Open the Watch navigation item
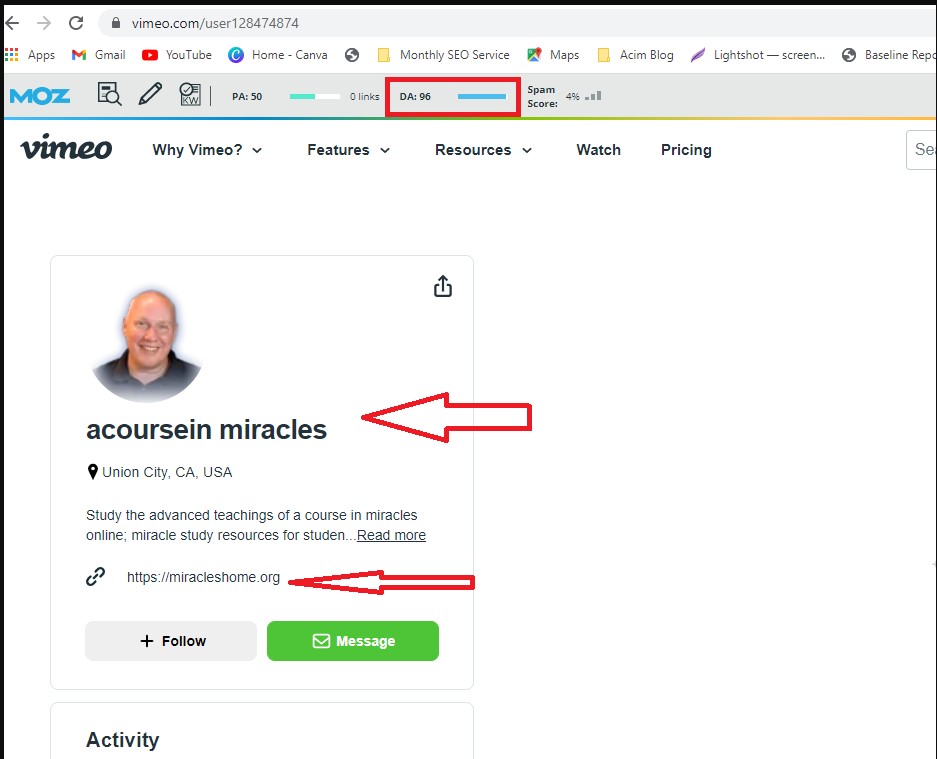This screenshot has height=759, width=937. click(x=599, y=150)
